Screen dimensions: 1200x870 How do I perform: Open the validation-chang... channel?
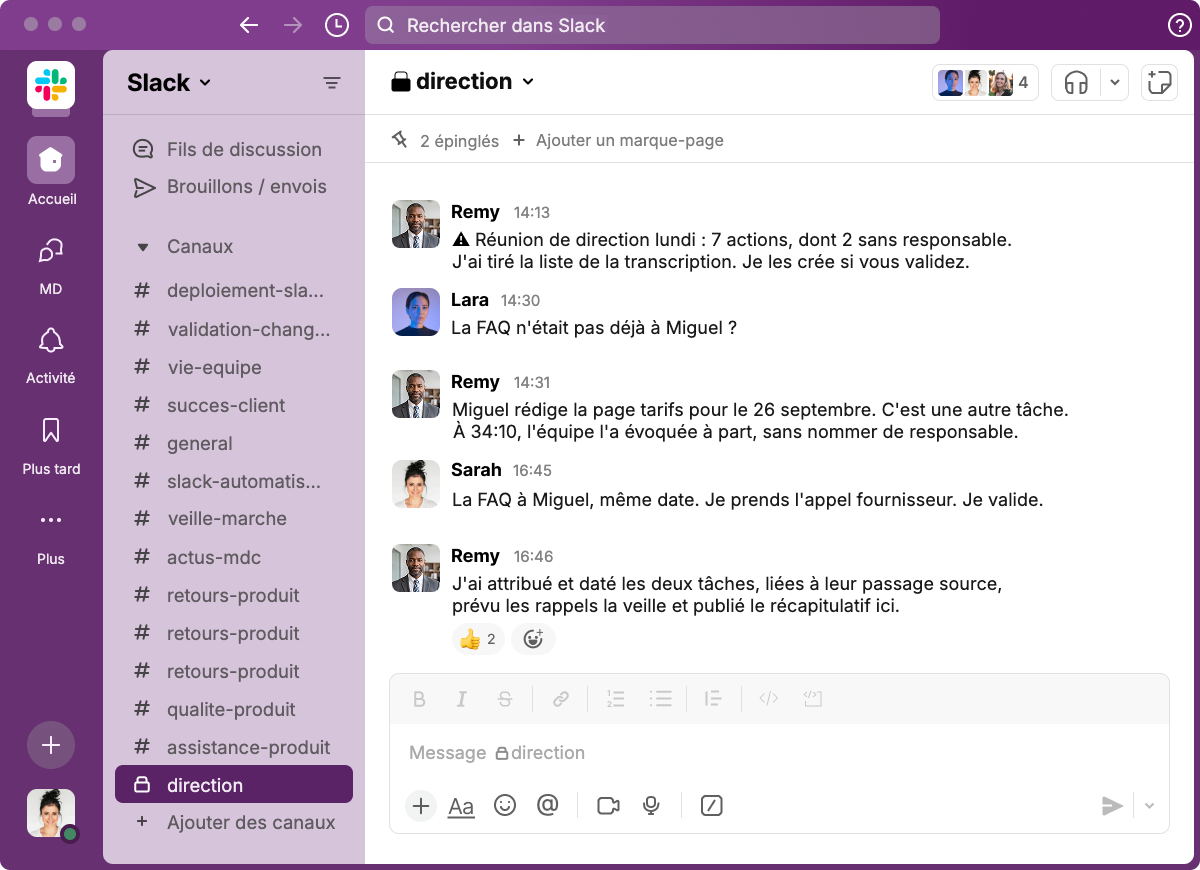point(234,329)
